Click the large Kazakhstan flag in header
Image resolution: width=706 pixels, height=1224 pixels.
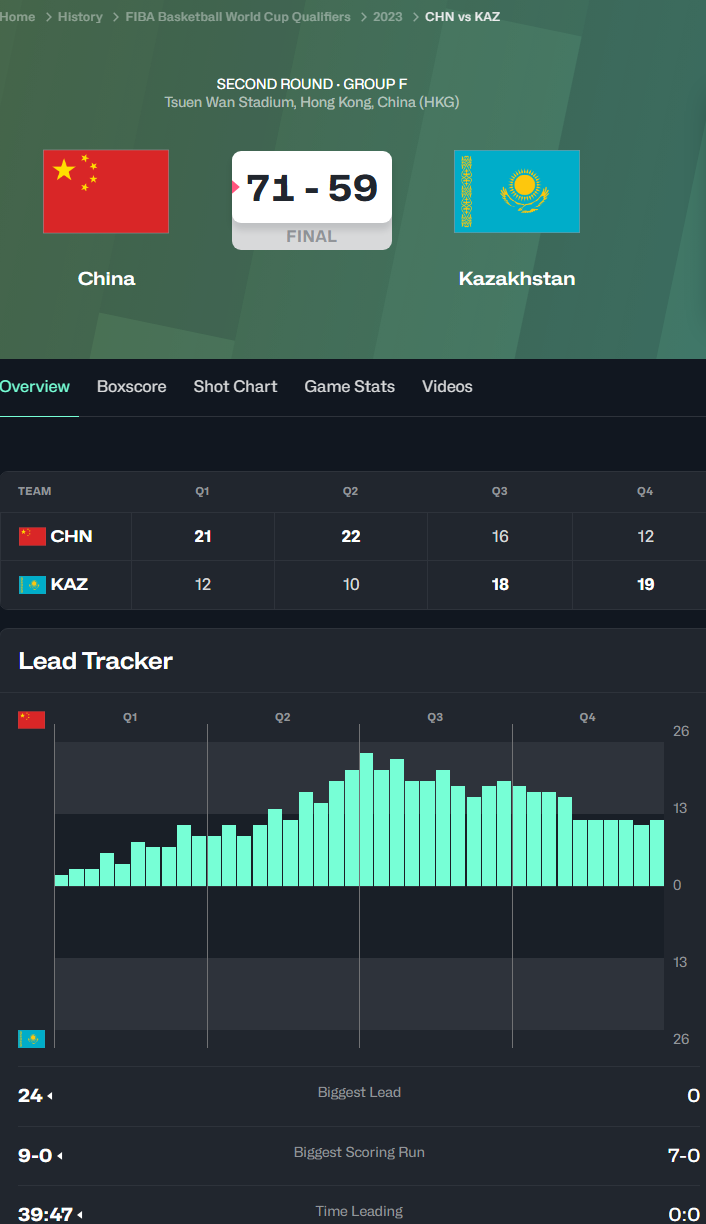(516, 191)
